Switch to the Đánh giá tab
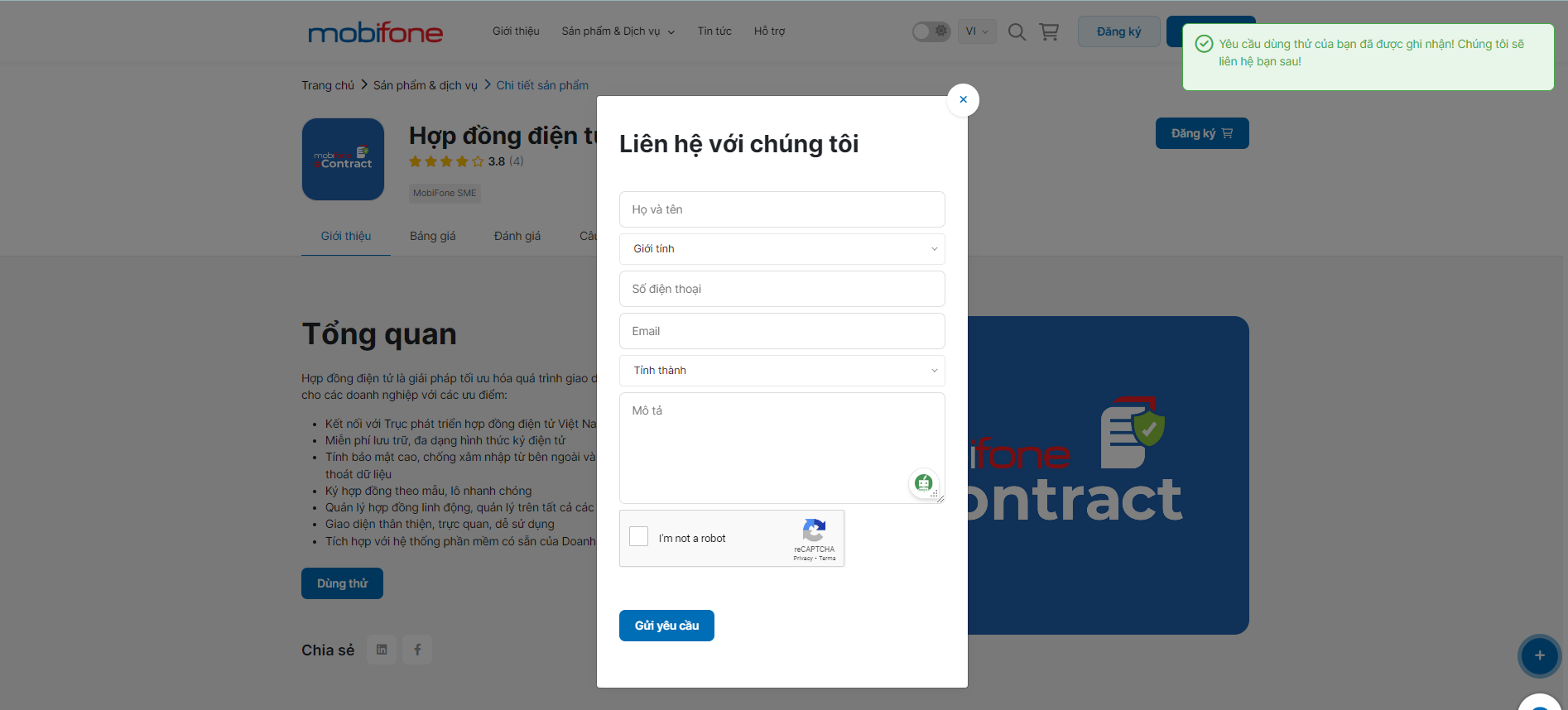The width and height of the screenshot is (1568, 710). (517, 236)
